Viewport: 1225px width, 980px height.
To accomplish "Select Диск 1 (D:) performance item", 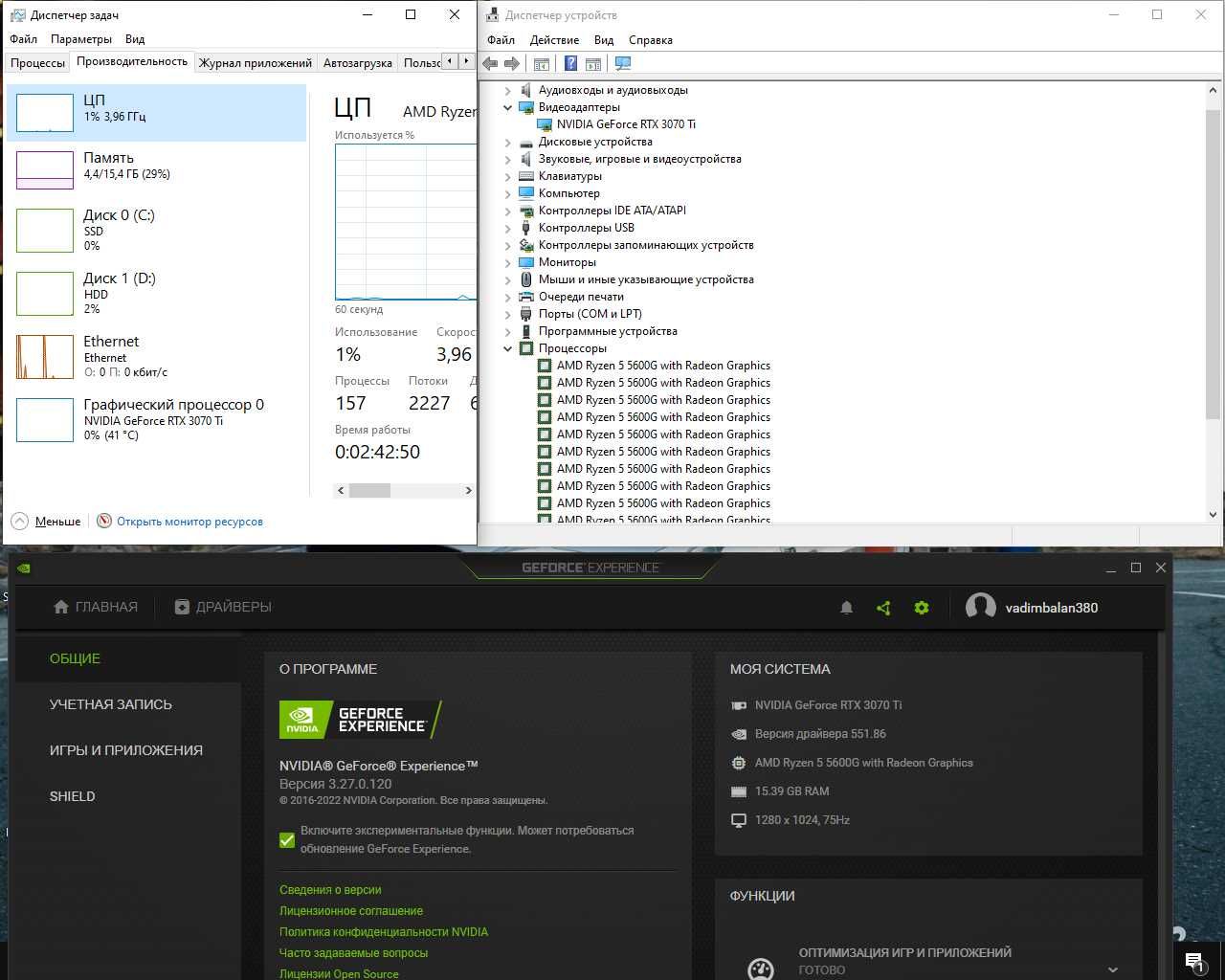I will pos(156,293).
